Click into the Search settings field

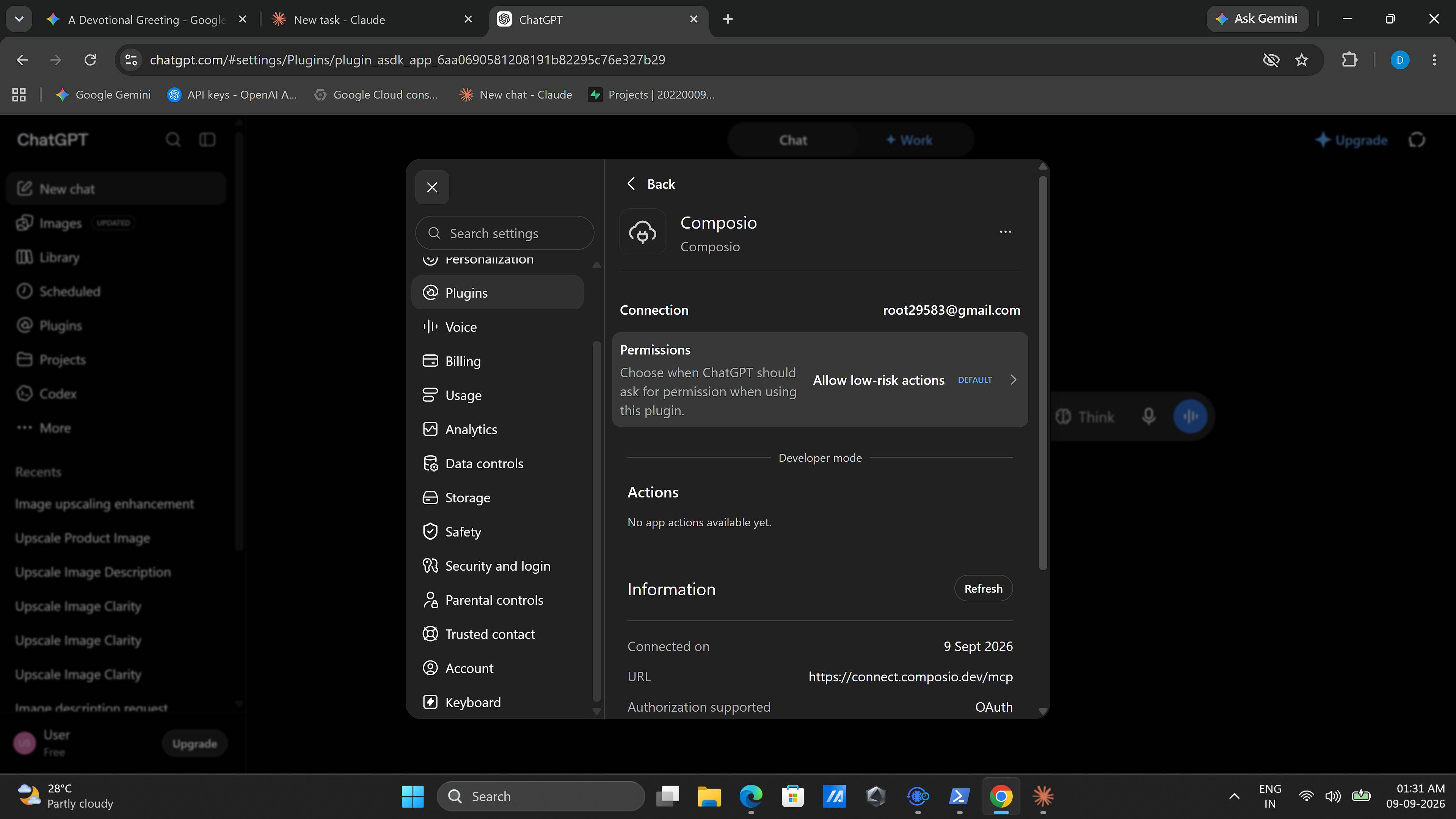[x=504, y=233]
